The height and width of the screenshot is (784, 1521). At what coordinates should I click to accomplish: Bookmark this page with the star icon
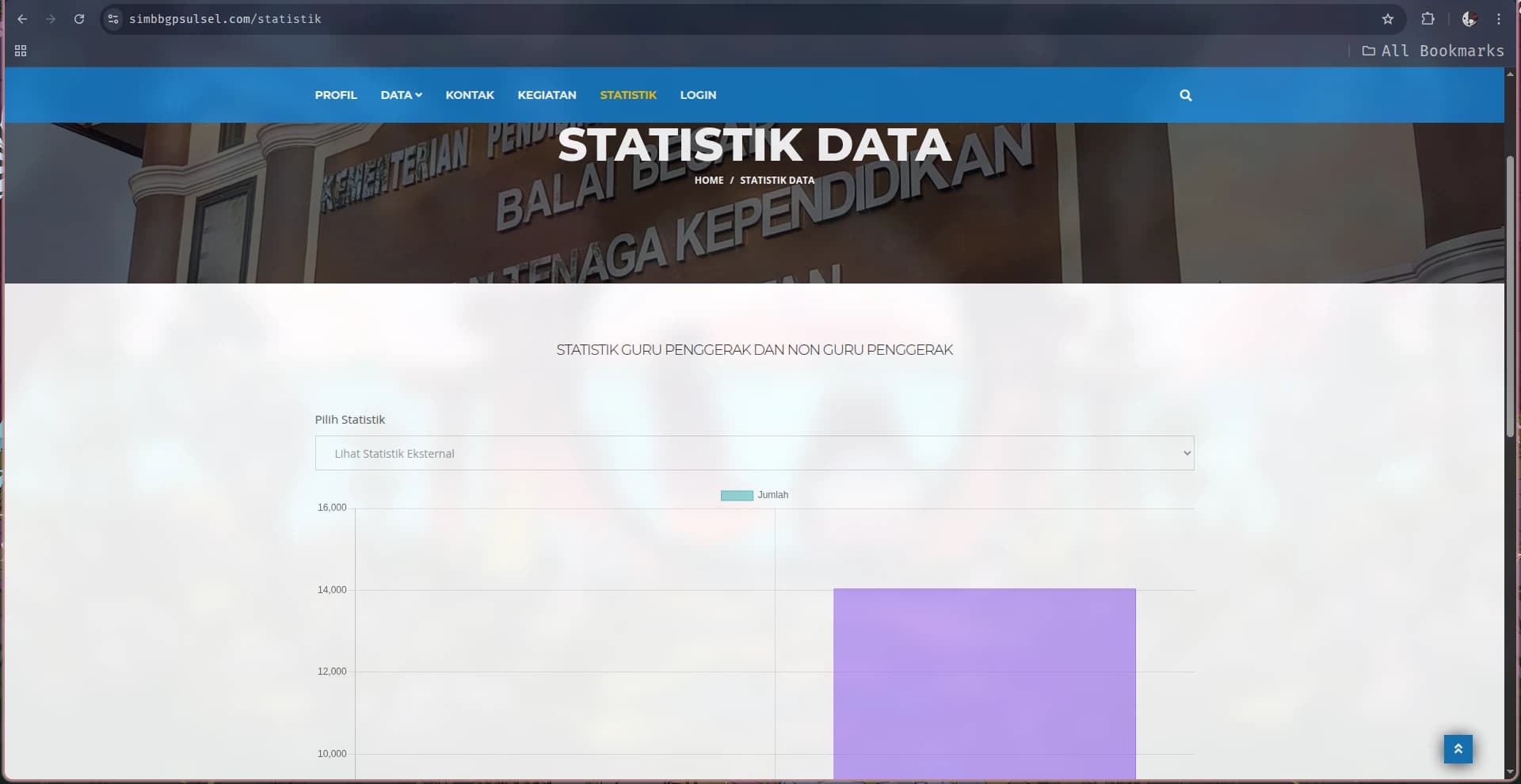[1388, 18]
